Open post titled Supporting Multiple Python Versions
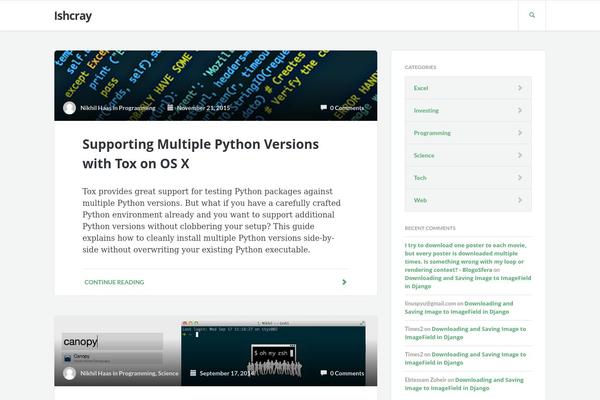This screenshot has width=600, height=400. coord(201,154)
